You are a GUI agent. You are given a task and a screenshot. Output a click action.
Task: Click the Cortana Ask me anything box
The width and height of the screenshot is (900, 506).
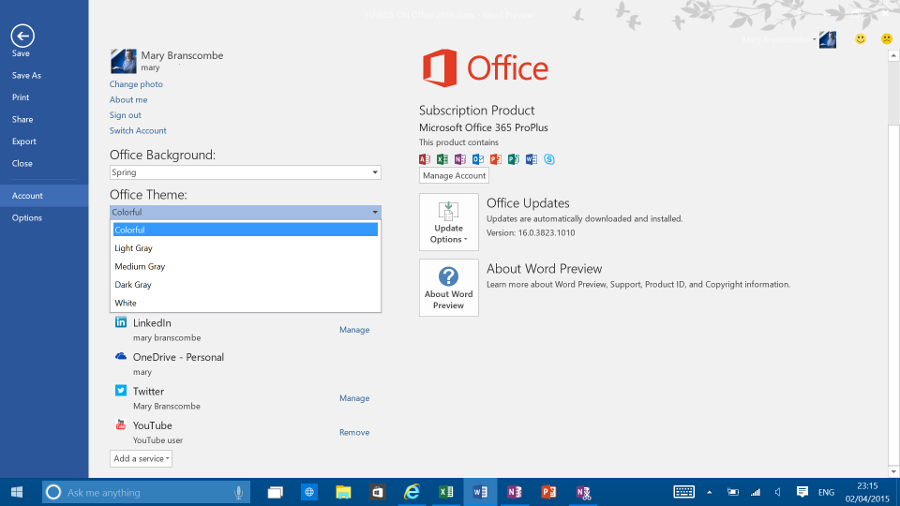[146, 492]
